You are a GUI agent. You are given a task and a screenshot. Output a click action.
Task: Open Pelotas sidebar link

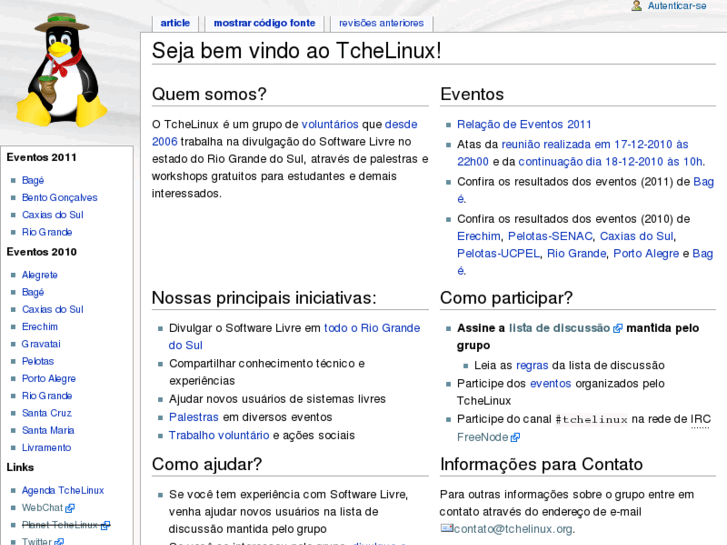[38, 361]
